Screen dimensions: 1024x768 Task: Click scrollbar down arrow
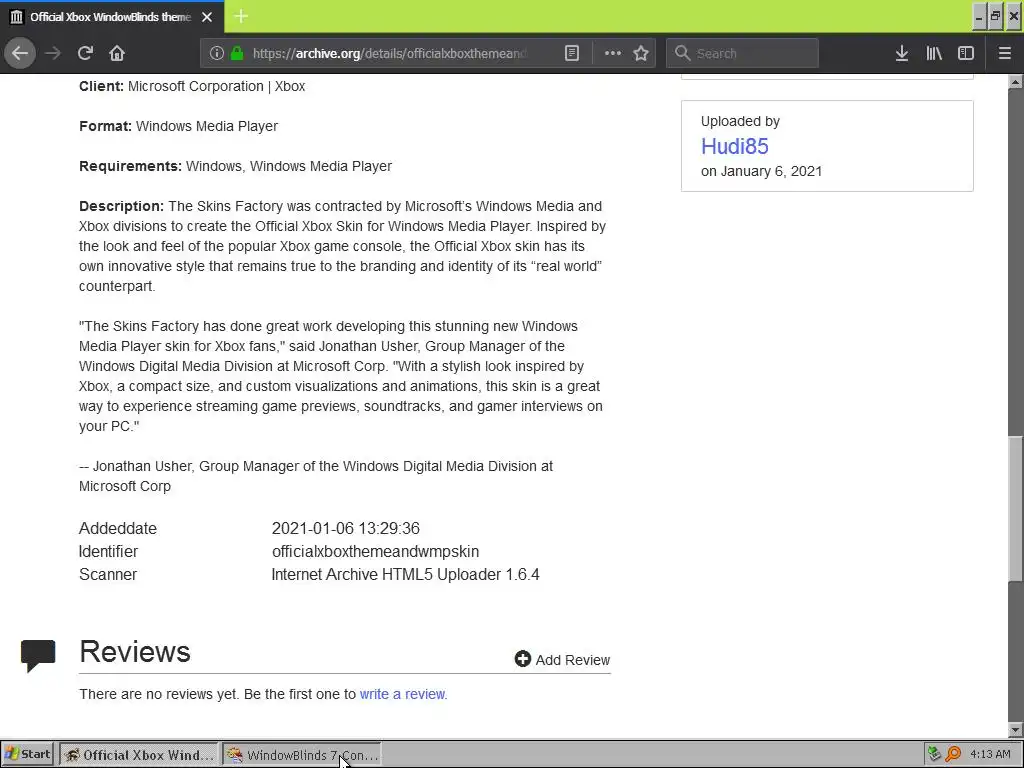[x=1015, y=730]
